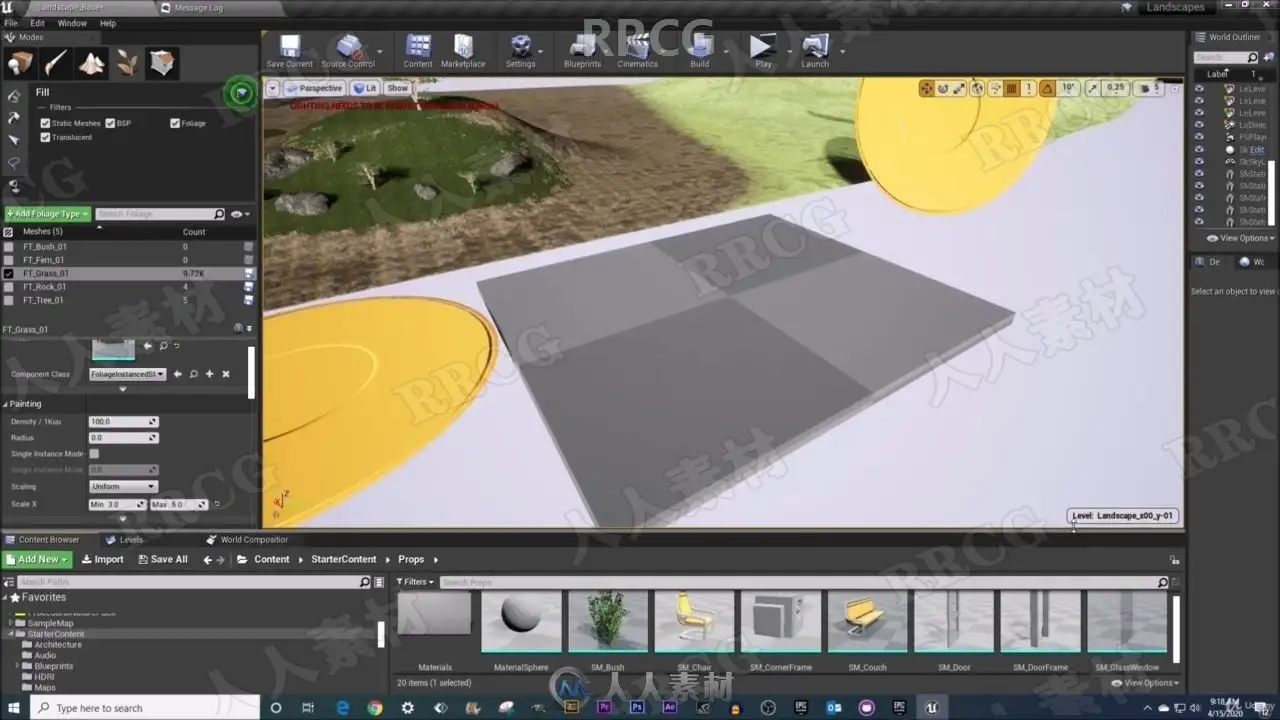1280x720 pixels.
Task: Launch Marketplace from toolbar
Action: click(x=463, y=52)
